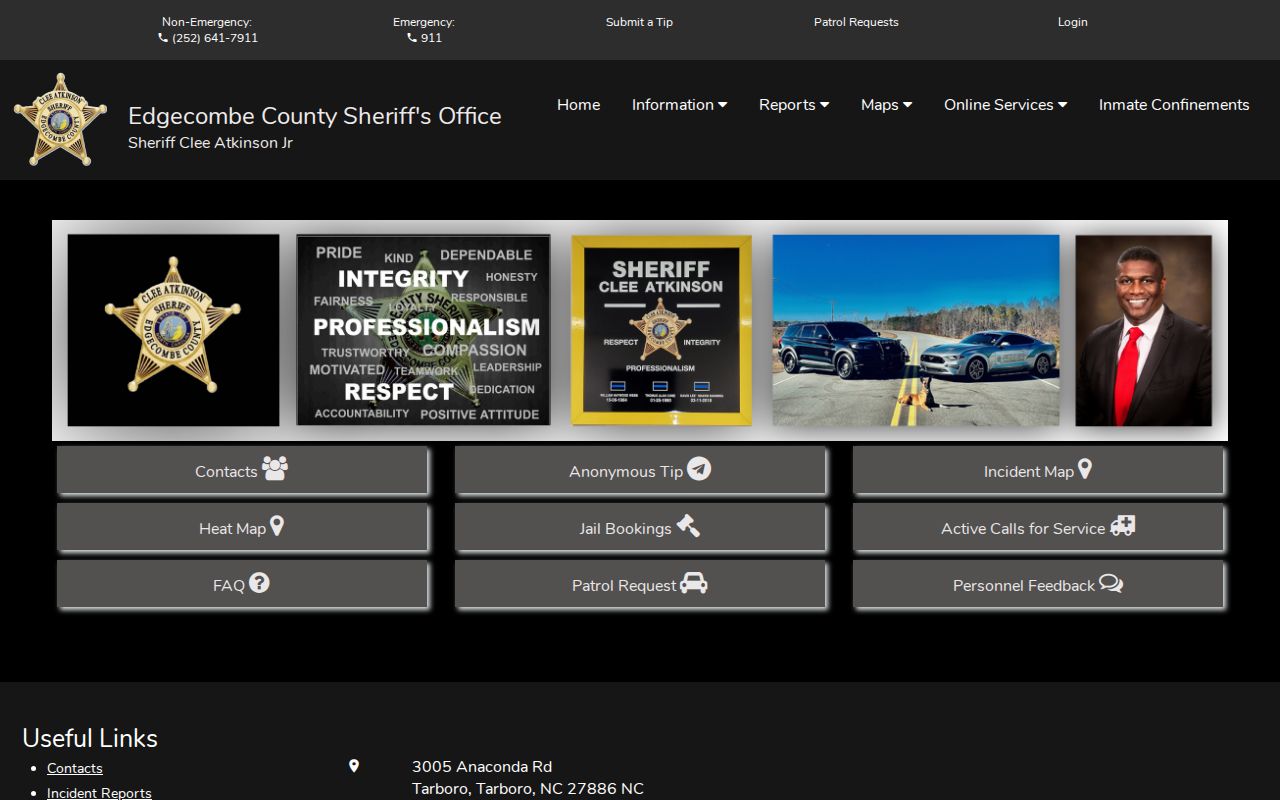Click the chat bubbles icon on Personnel Feedback
The height and width of the screenshot is (800, 1280).
(1111, 583)
